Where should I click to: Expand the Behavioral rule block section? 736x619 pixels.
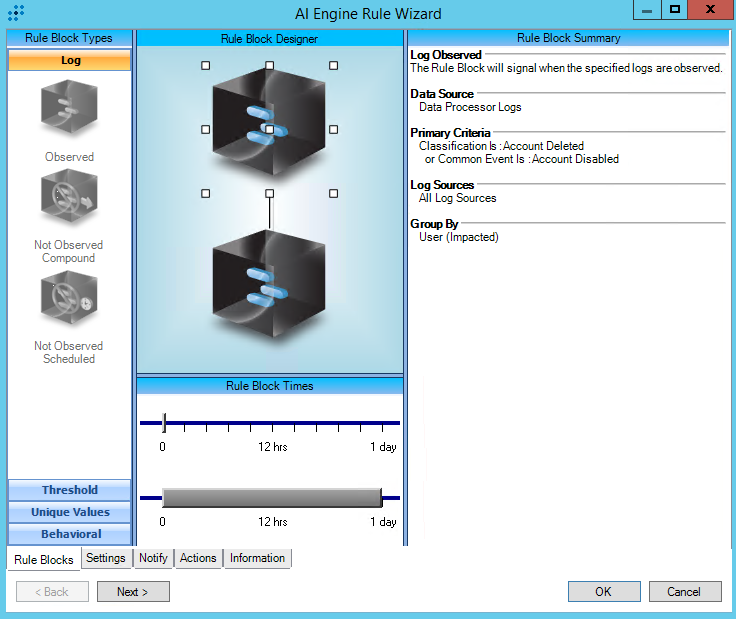[69, 534]
